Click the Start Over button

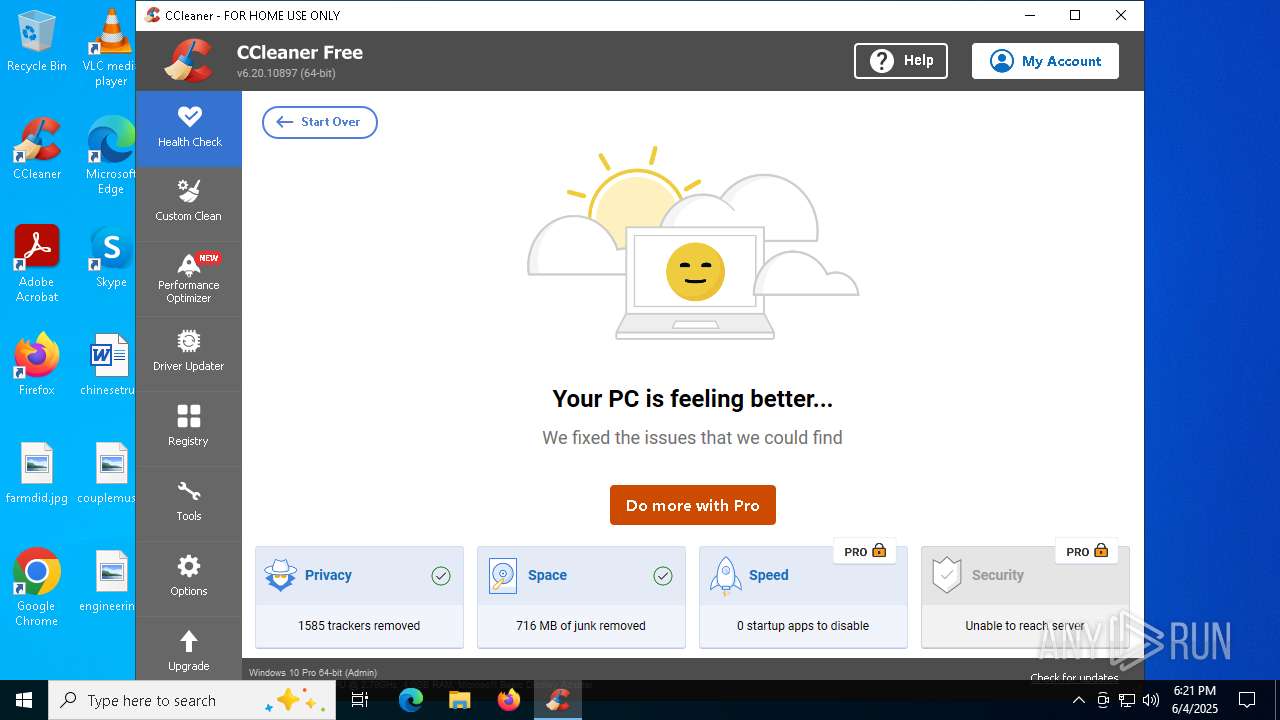click(320, 122)
